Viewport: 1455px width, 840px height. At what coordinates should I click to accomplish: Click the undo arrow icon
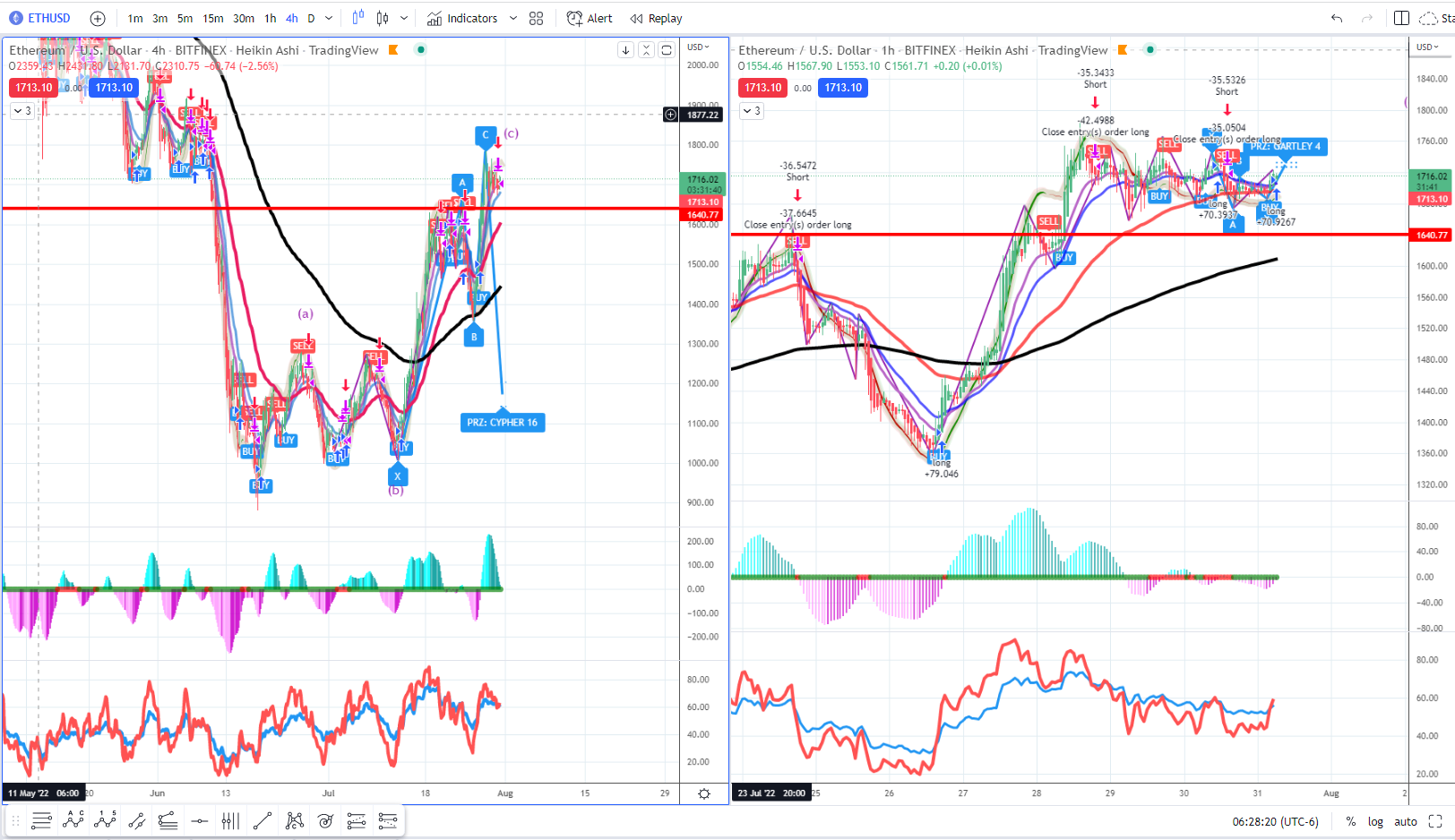pos(1337,18)
